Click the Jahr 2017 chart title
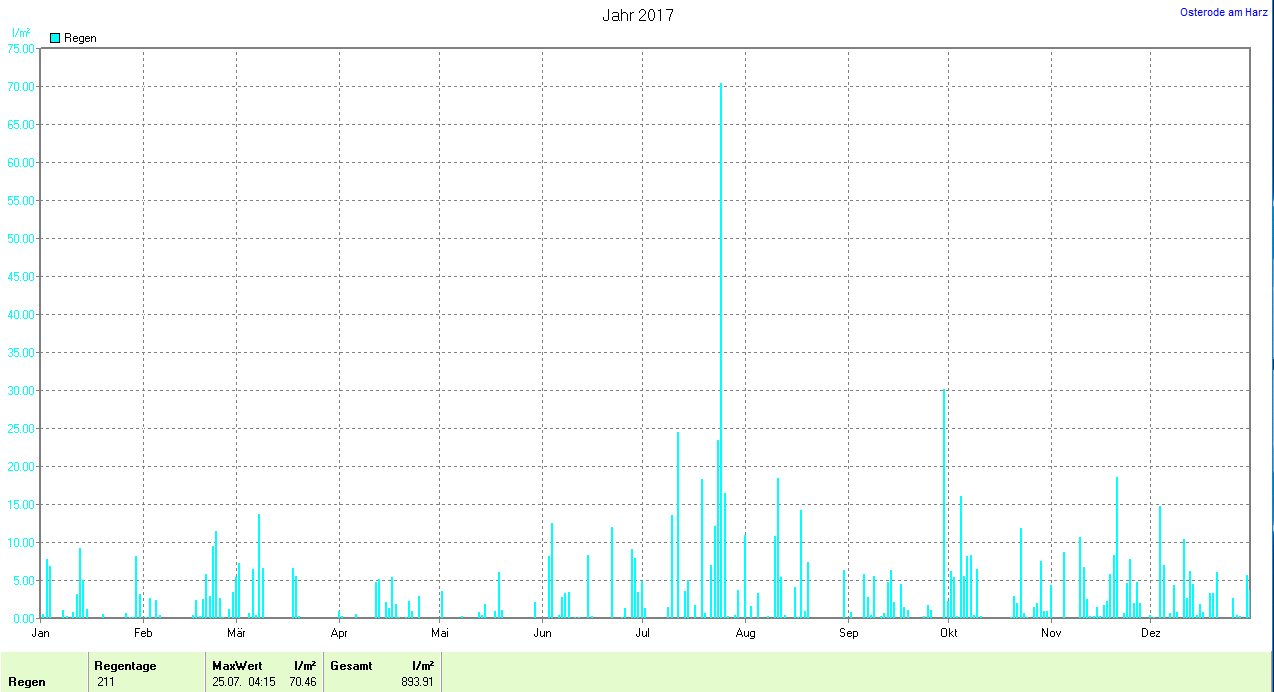The width and height of the screenshot is (1274, 692). pyautogui.click(x=637, y=16)
